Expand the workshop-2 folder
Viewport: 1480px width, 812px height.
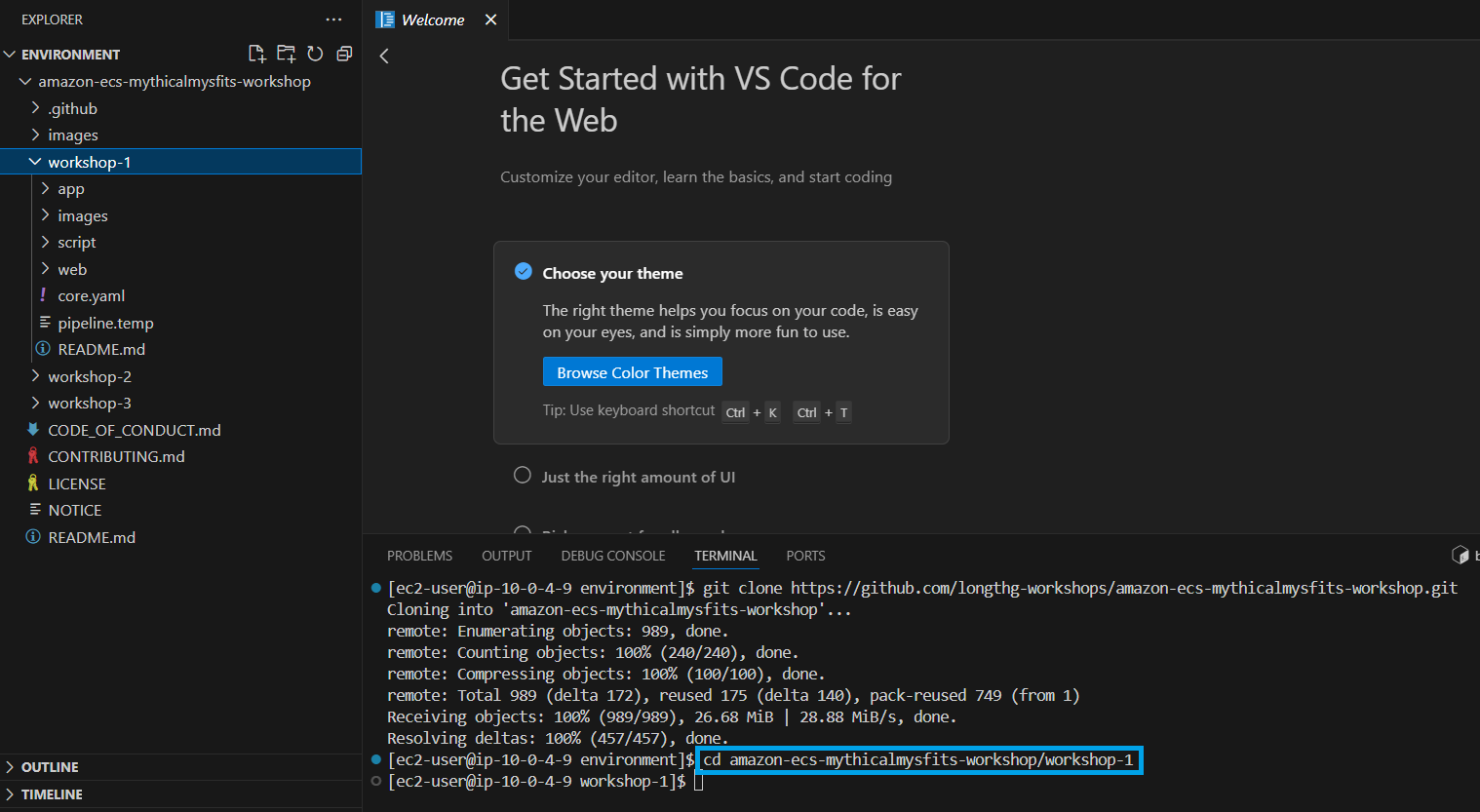coord(89,376)
